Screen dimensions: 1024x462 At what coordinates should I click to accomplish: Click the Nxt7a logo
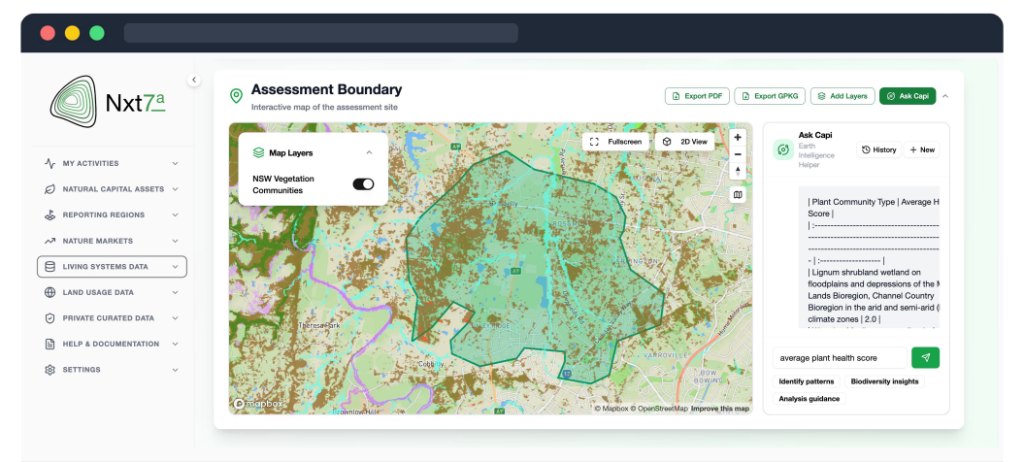click(108, 101)
